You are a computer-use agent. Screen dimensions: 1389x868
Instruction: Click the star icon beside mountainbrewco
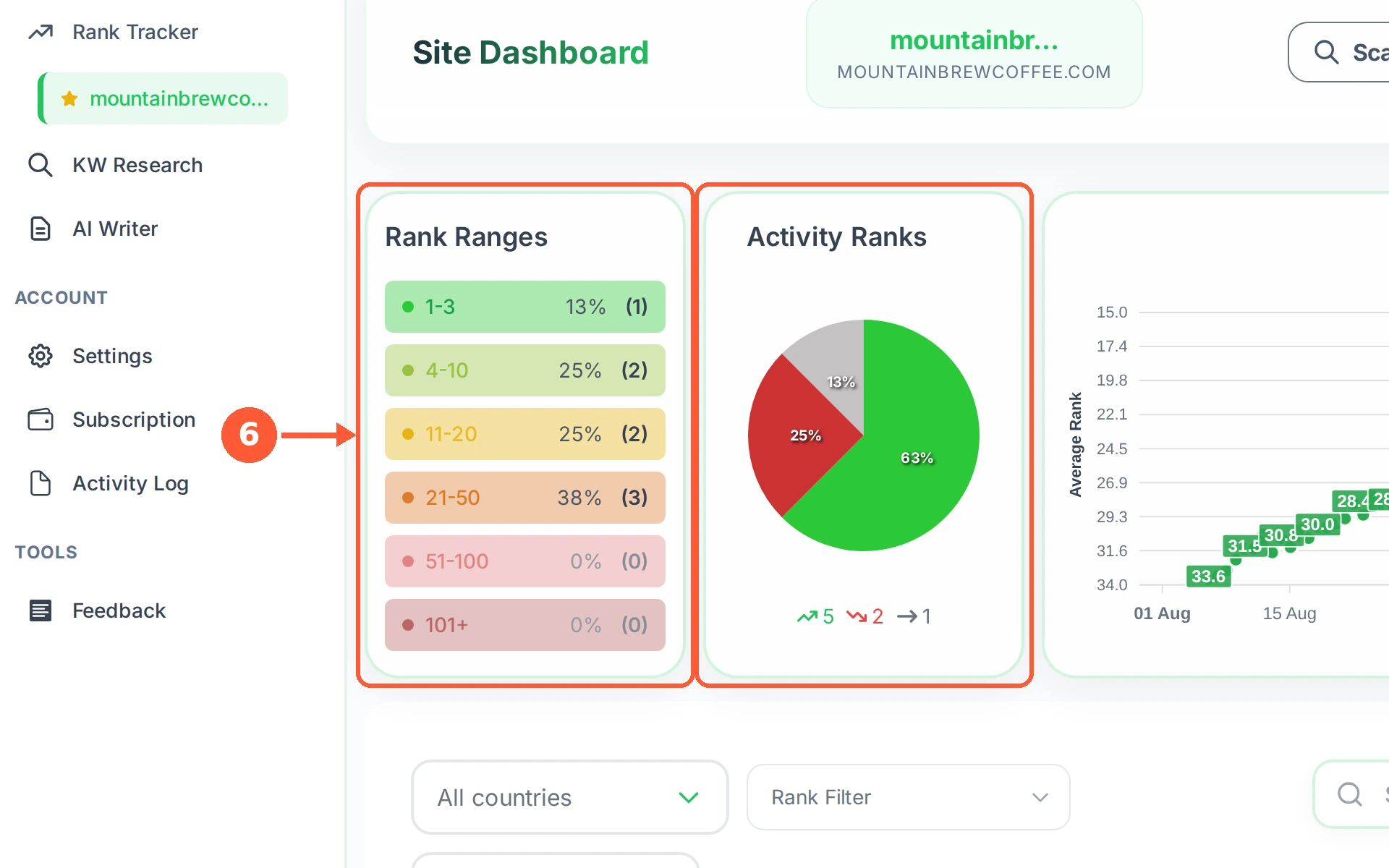(69, 98)
